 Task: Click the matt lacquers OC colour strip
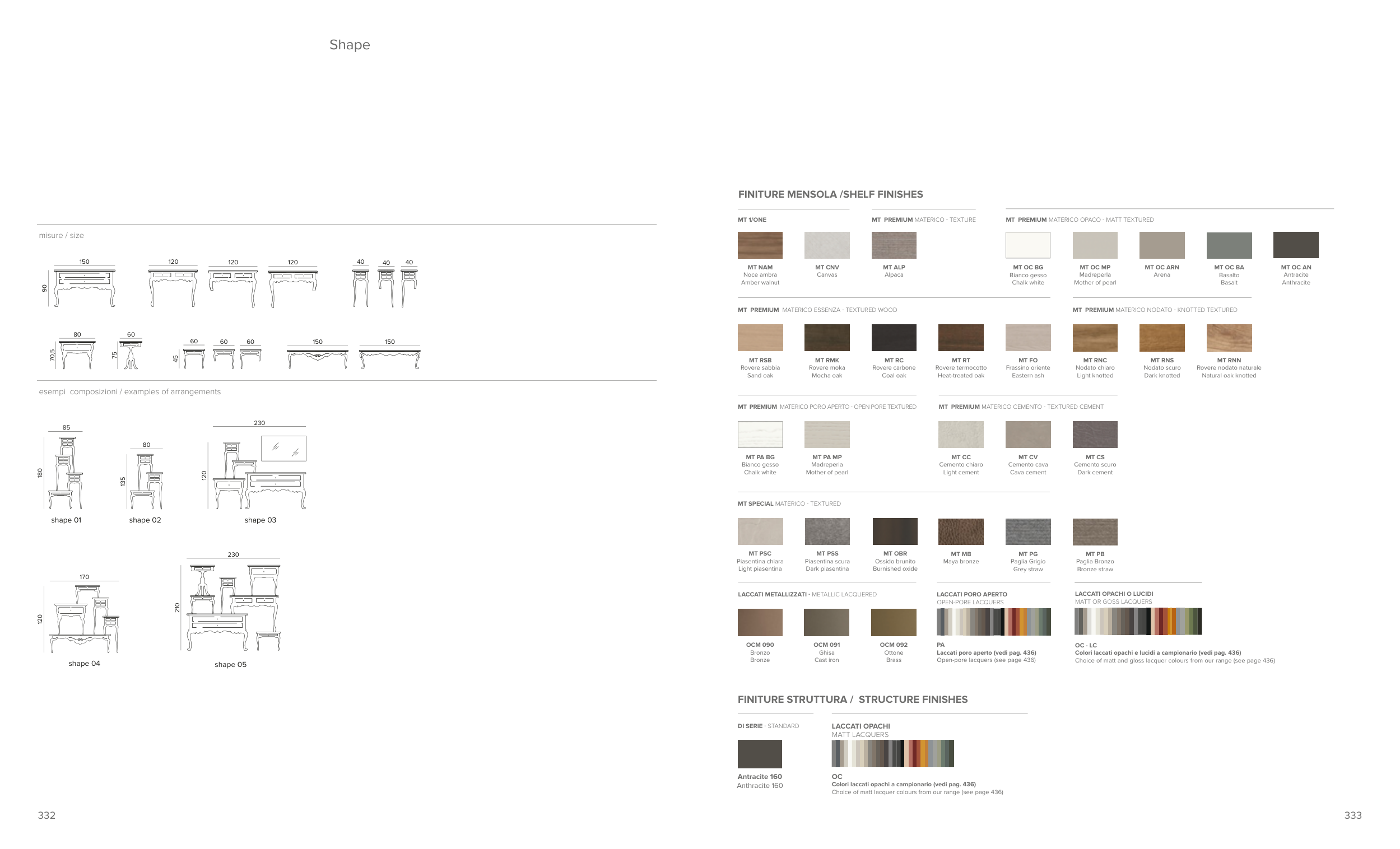point(892,754)
